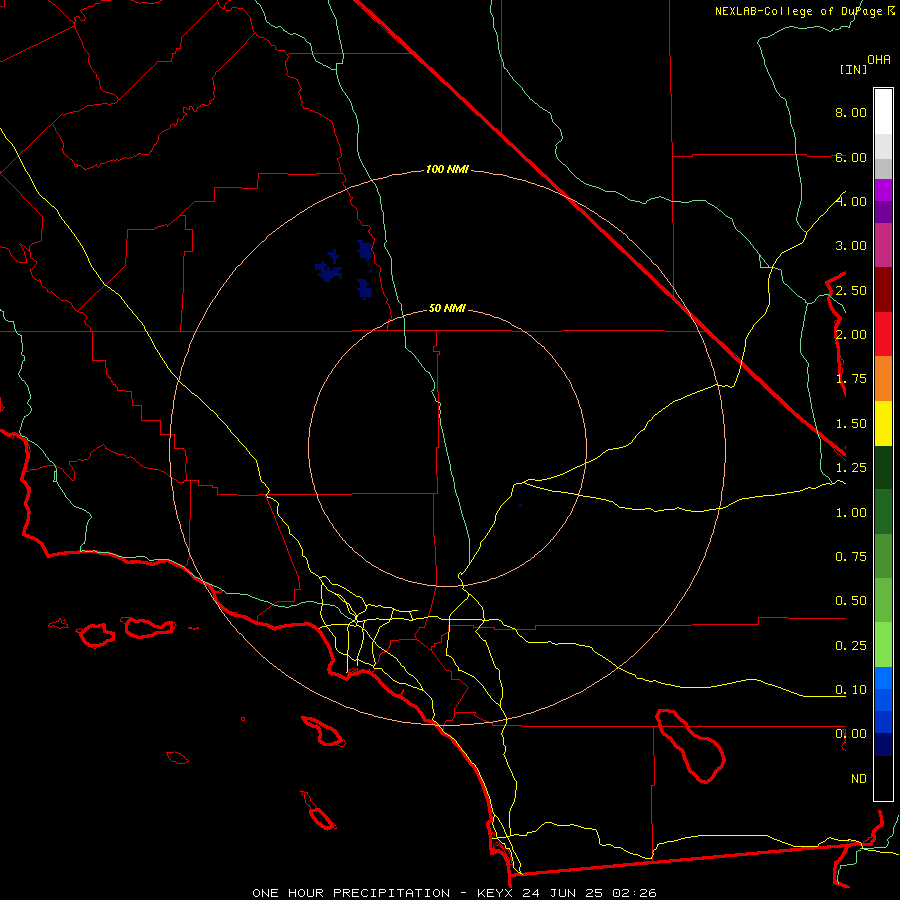The height and width of the screenshot is (900, 900).
Task: Click the 100 NMI range ring label
Action: [447, 169]
